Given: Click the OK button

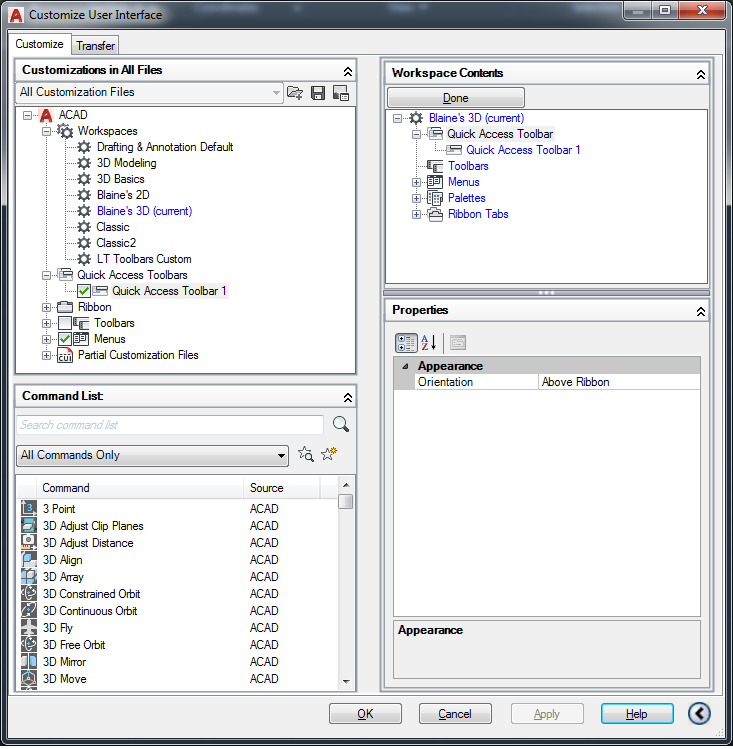Looking at the screenshot, I should pos(365,714).
